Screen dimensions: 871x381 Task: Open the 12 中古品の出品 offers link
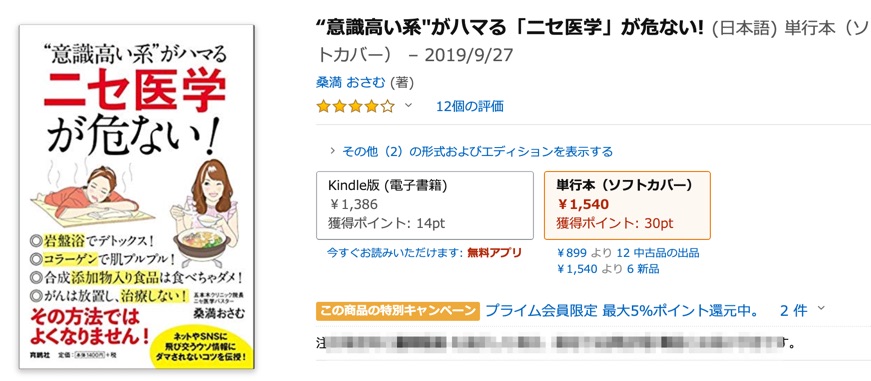[x=658, y=253]
